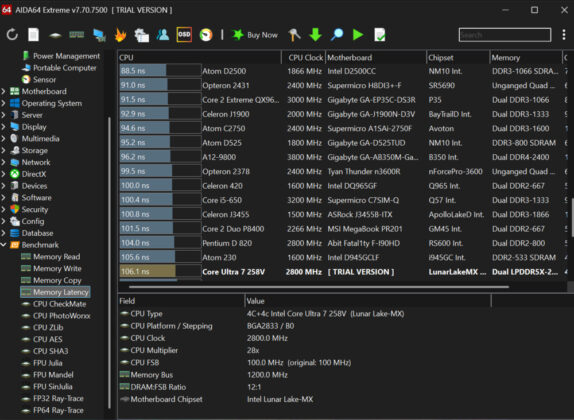Expand the Storage tree node
The width and height of the screenshot is (574, 420).
pyautogui.click(x=3, y=150)
